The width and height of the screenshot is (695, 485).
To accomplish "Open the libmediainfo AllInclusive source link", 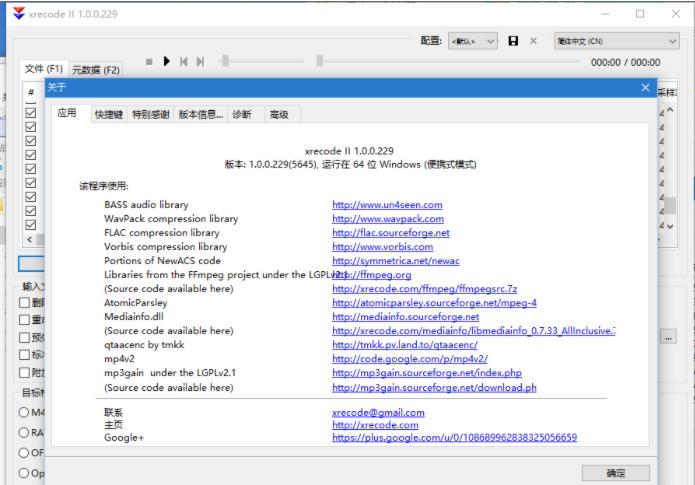I will (473, 331).
